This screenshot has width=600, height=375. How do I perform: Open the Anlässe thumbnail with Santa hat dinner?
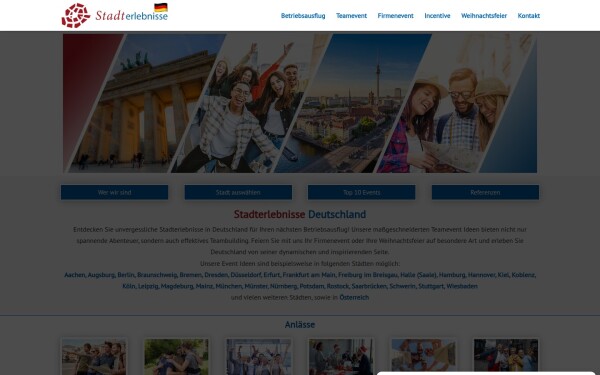pyautogui.click(x=341, y=357)
